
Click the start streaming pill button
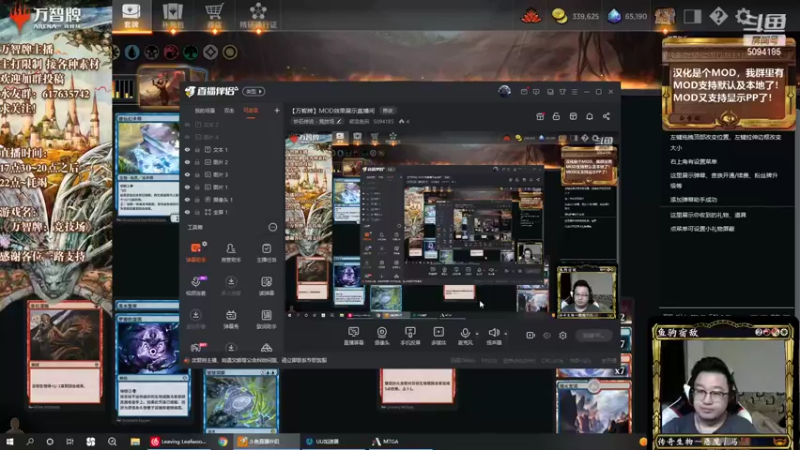[593, 335]
